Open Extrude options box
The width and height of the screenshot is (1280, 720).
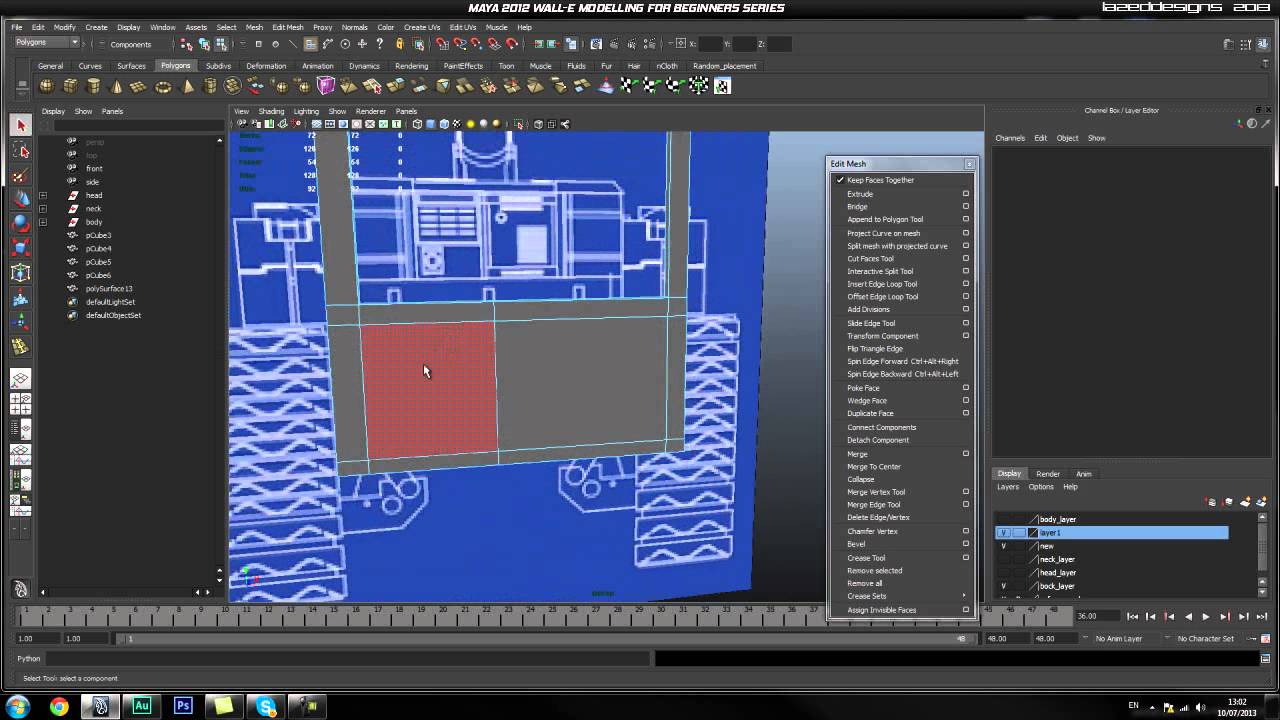point(966,194)
